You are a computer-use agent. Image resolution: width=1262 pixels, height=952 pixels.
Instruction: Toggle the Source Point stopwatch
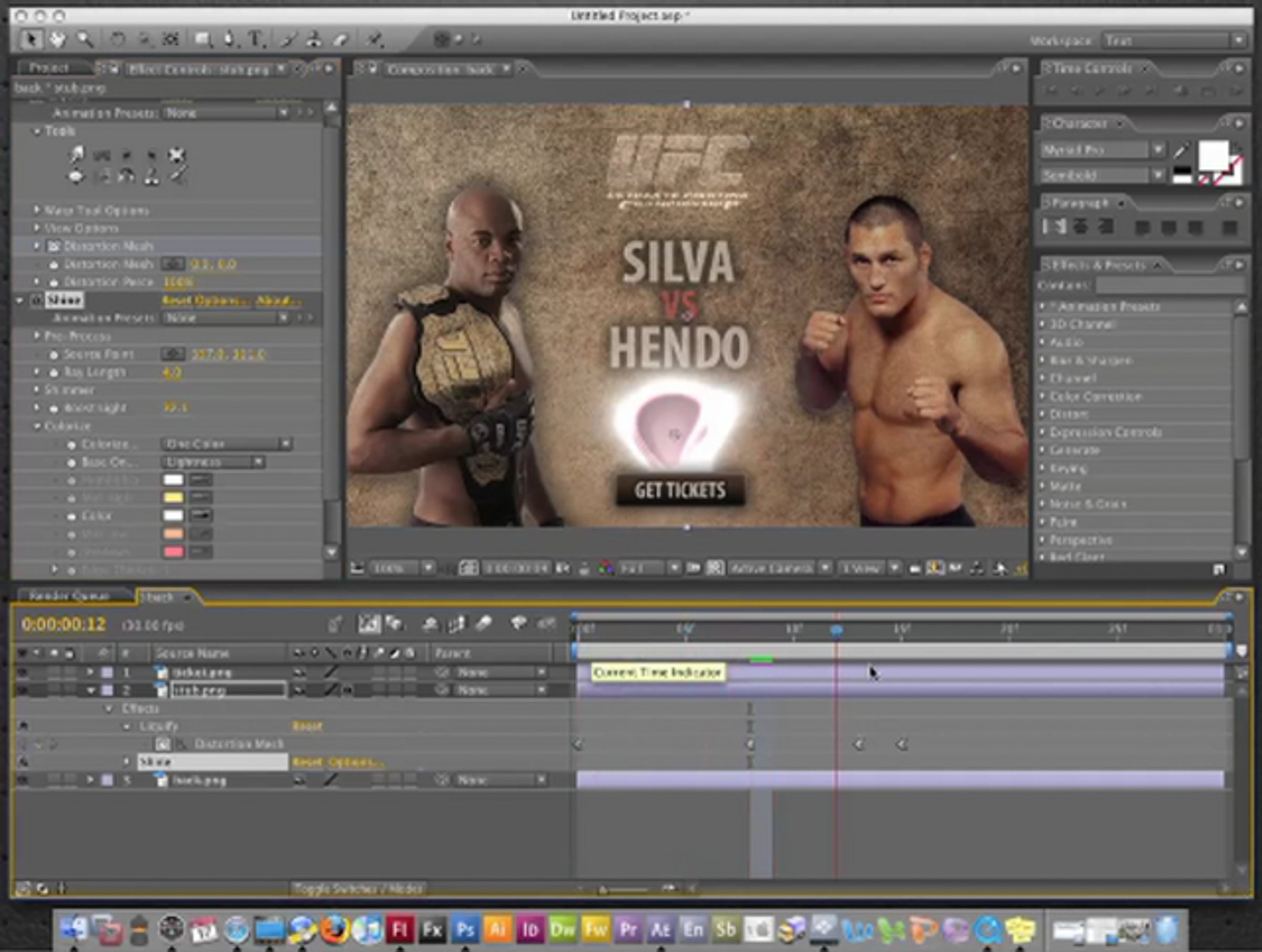click(x=54, y=354)
